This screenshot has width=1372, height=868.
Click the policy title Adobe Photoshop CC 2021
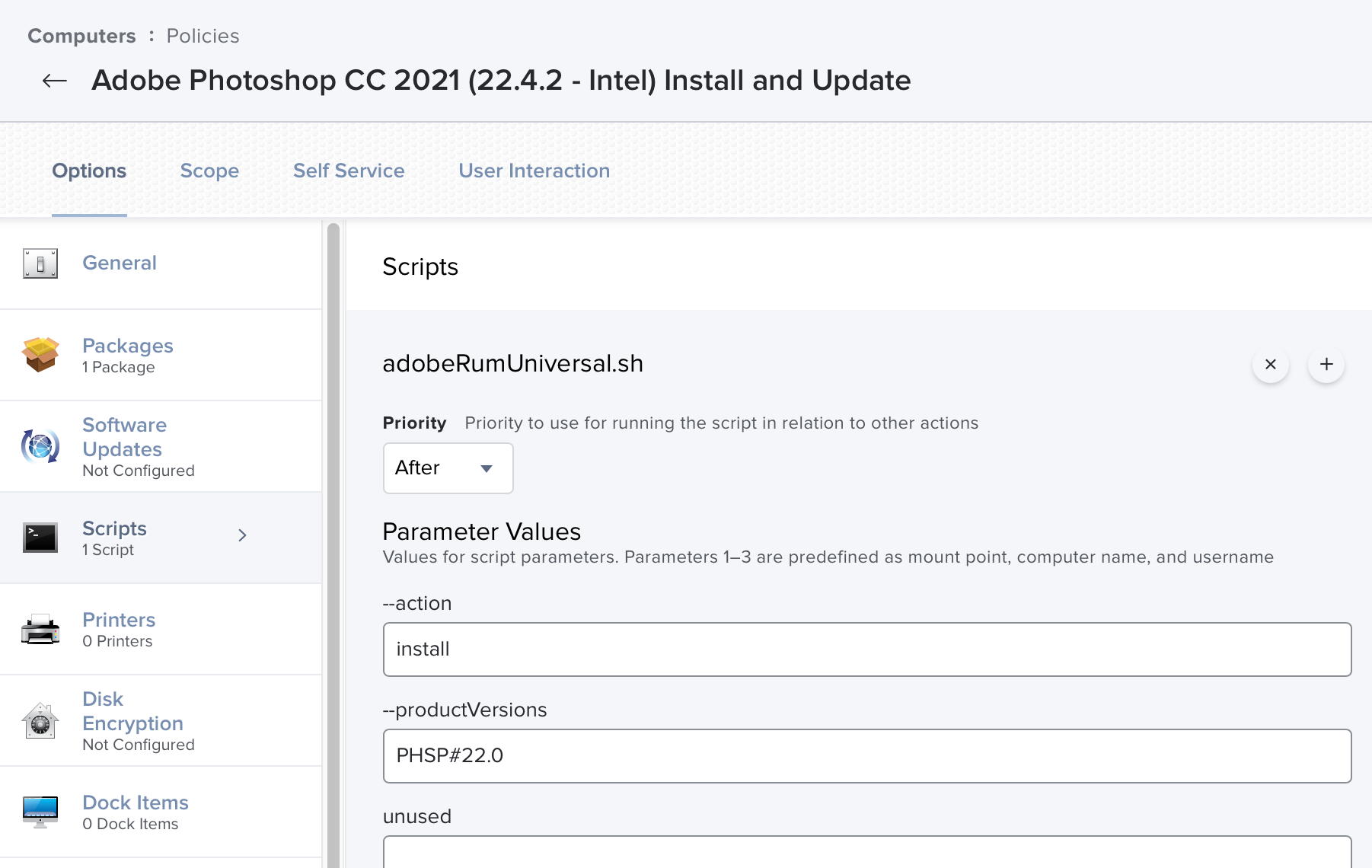501,80
